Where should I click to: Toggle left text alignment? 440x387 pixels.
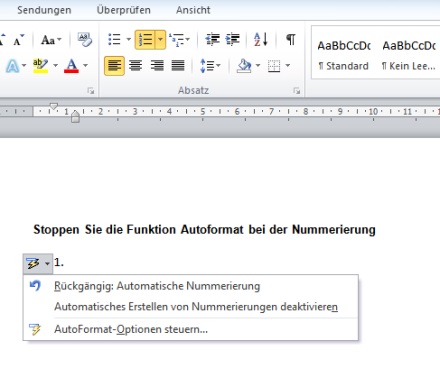coord(114,66)
